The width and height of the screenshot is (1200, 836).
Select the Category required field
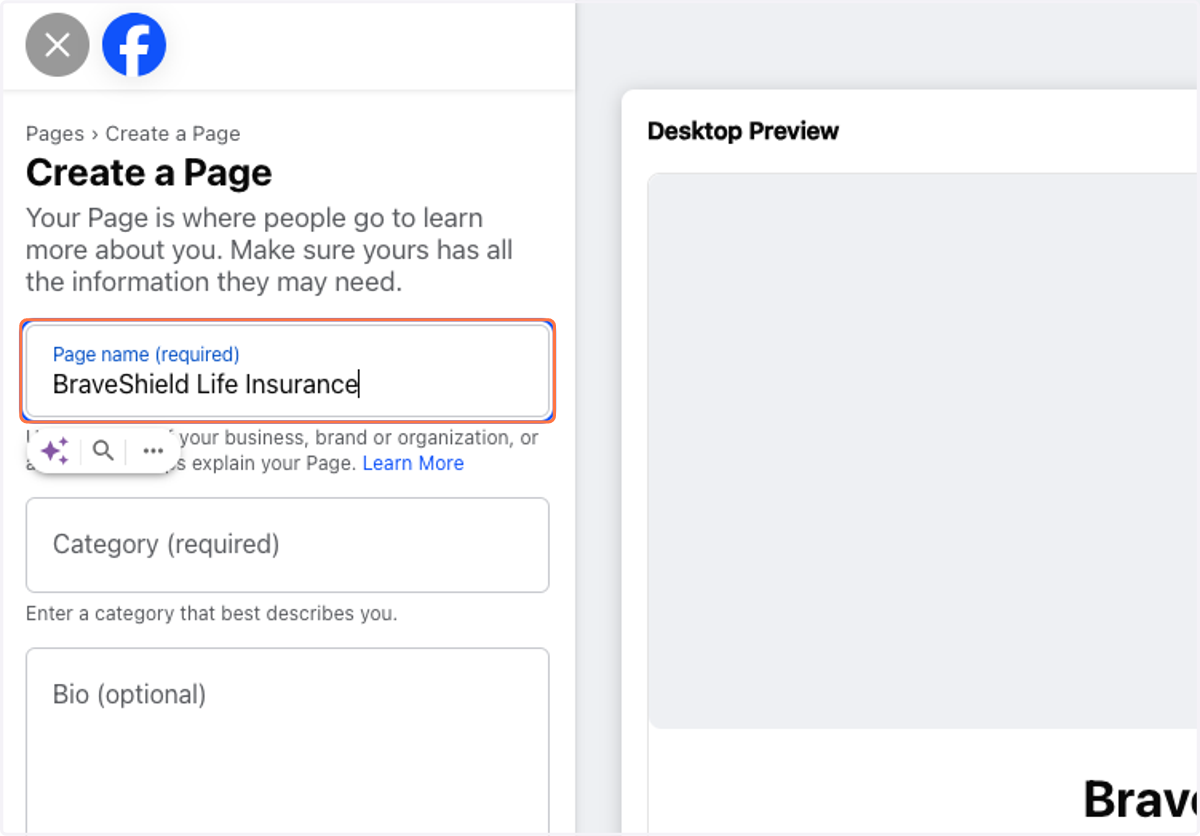click(x=288, y=545)
